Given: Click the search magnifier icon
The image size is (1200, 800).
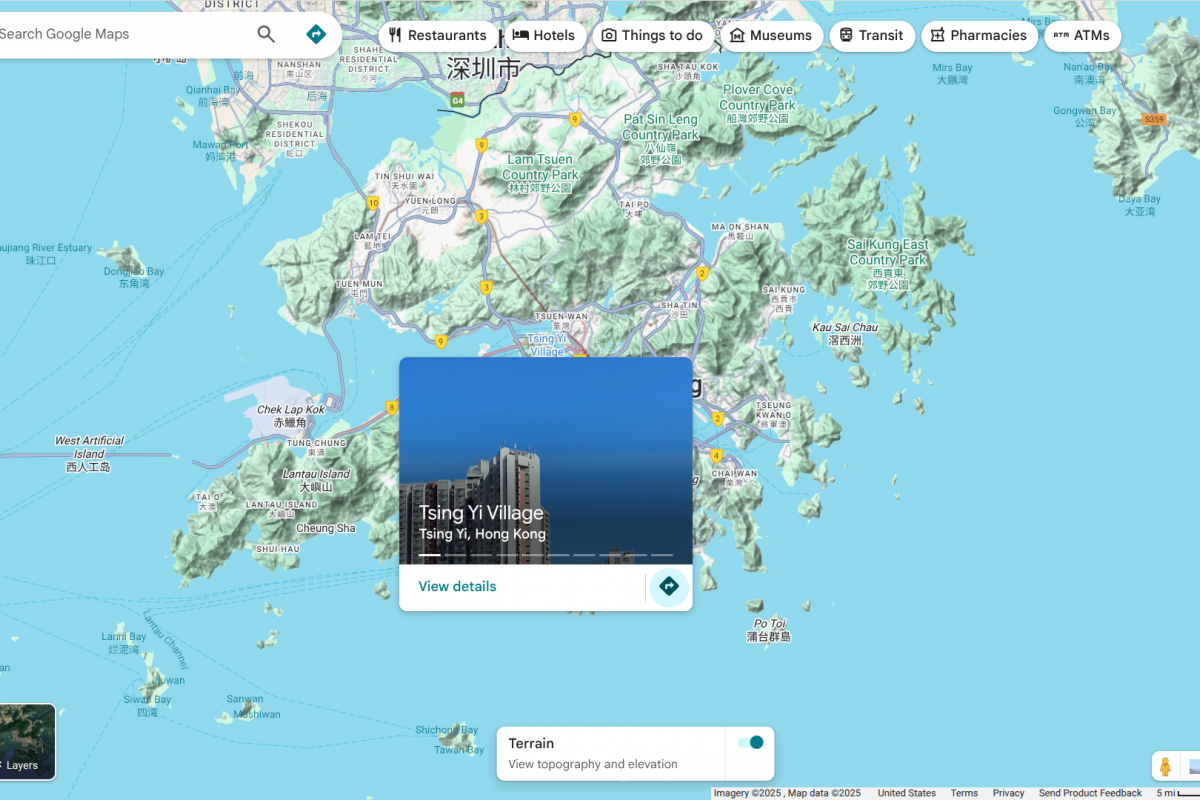Looking at the screenshot, I should click(x=266, y=34).
